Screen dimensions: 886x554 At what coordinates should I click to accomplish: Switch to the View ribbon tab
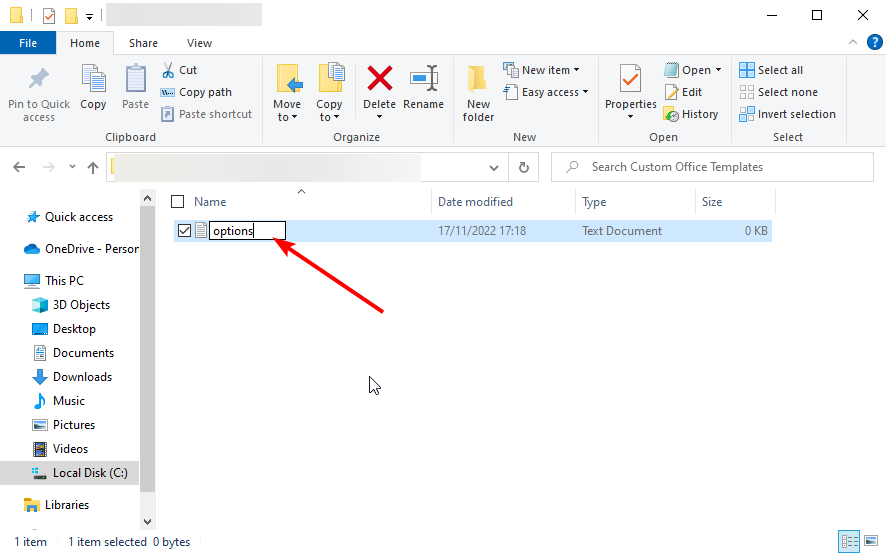(199, 43)
